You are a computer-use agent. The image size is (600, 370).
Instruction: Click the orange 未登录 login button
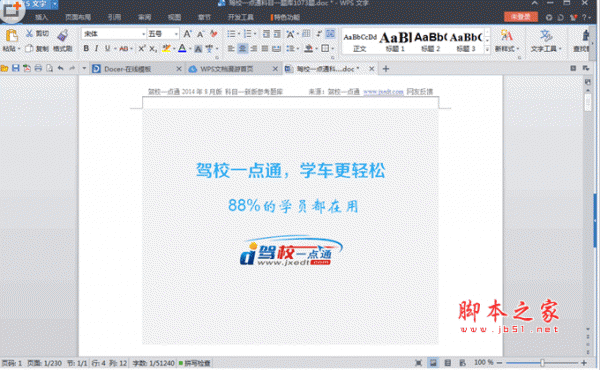[x=521, y=17]
